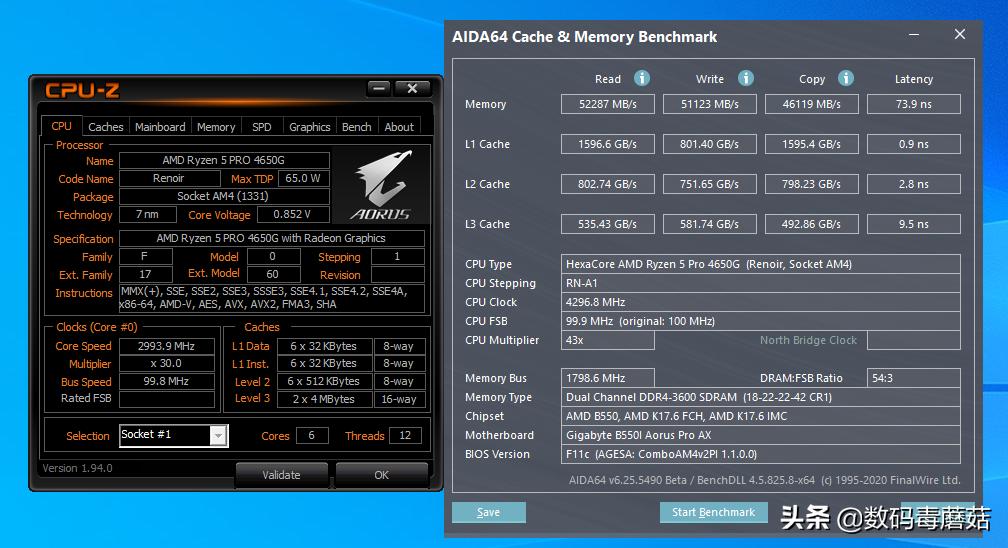Click the CPU Clock field 4296.8 MHz

tap(760, 302)
